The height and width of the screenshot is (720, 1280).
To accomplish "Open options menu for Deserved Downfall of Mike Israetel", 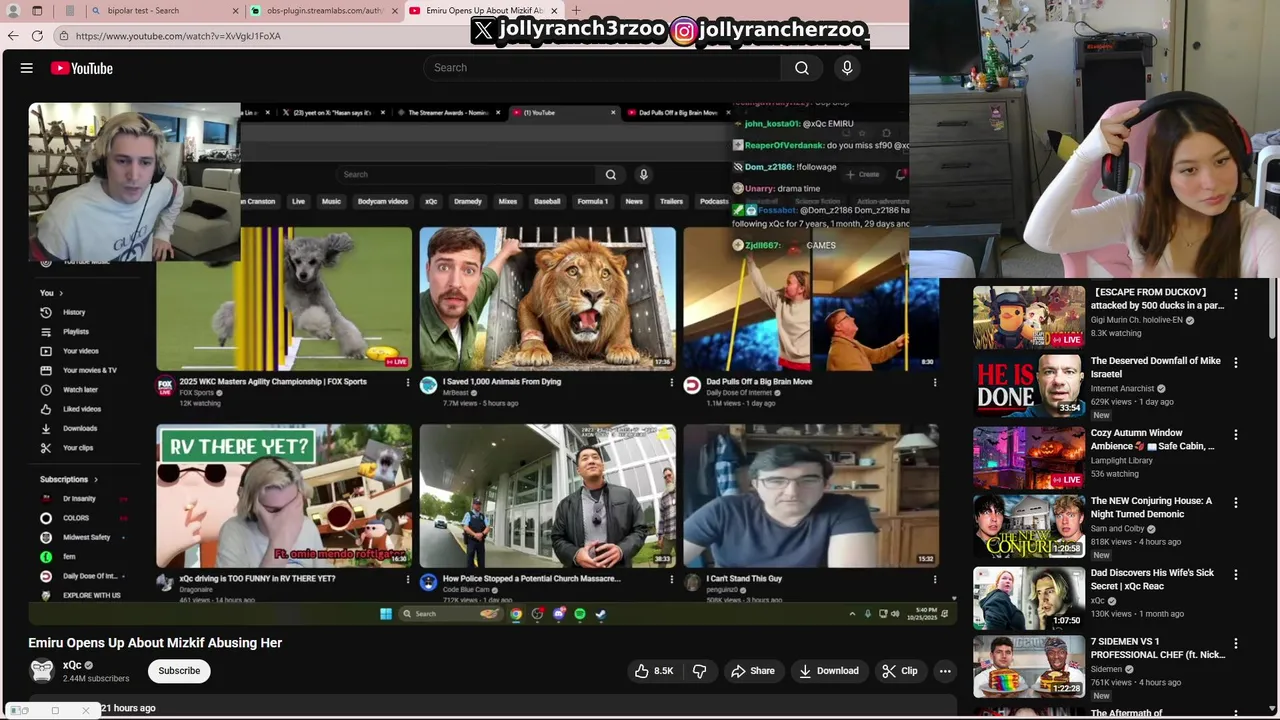I will 1236,362.
